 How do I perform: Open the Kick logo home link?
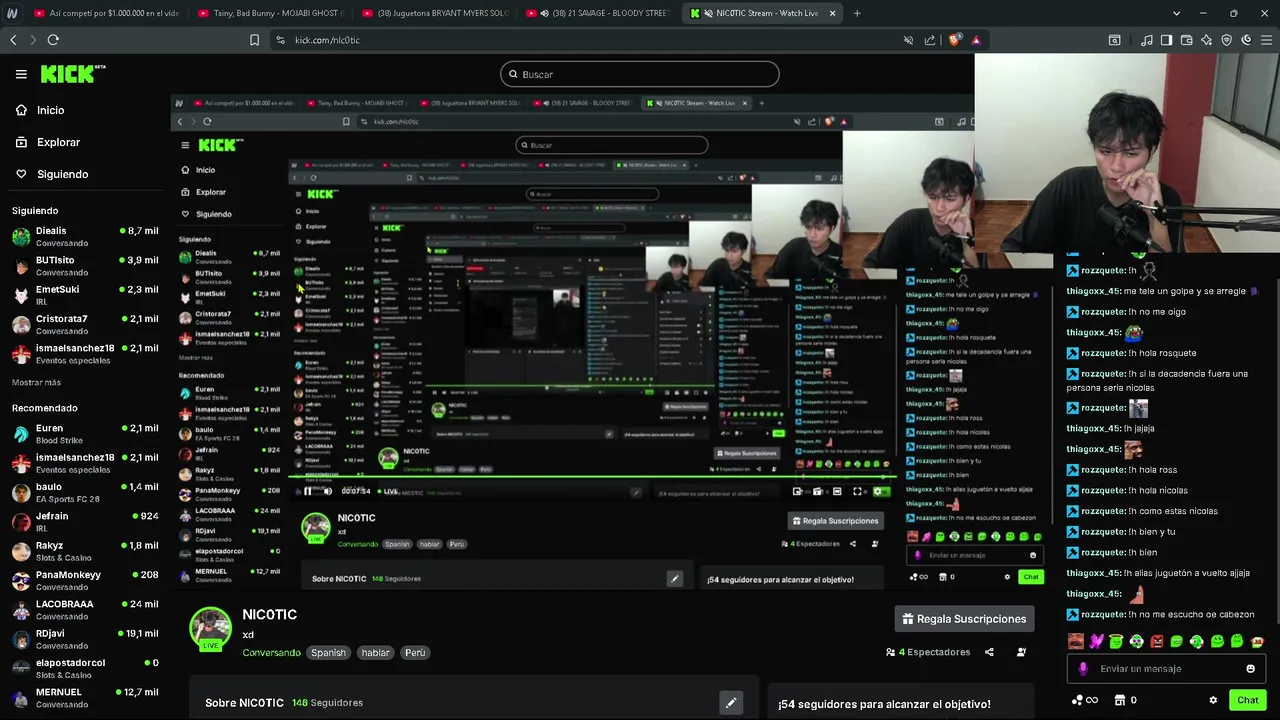coord(73,74)
